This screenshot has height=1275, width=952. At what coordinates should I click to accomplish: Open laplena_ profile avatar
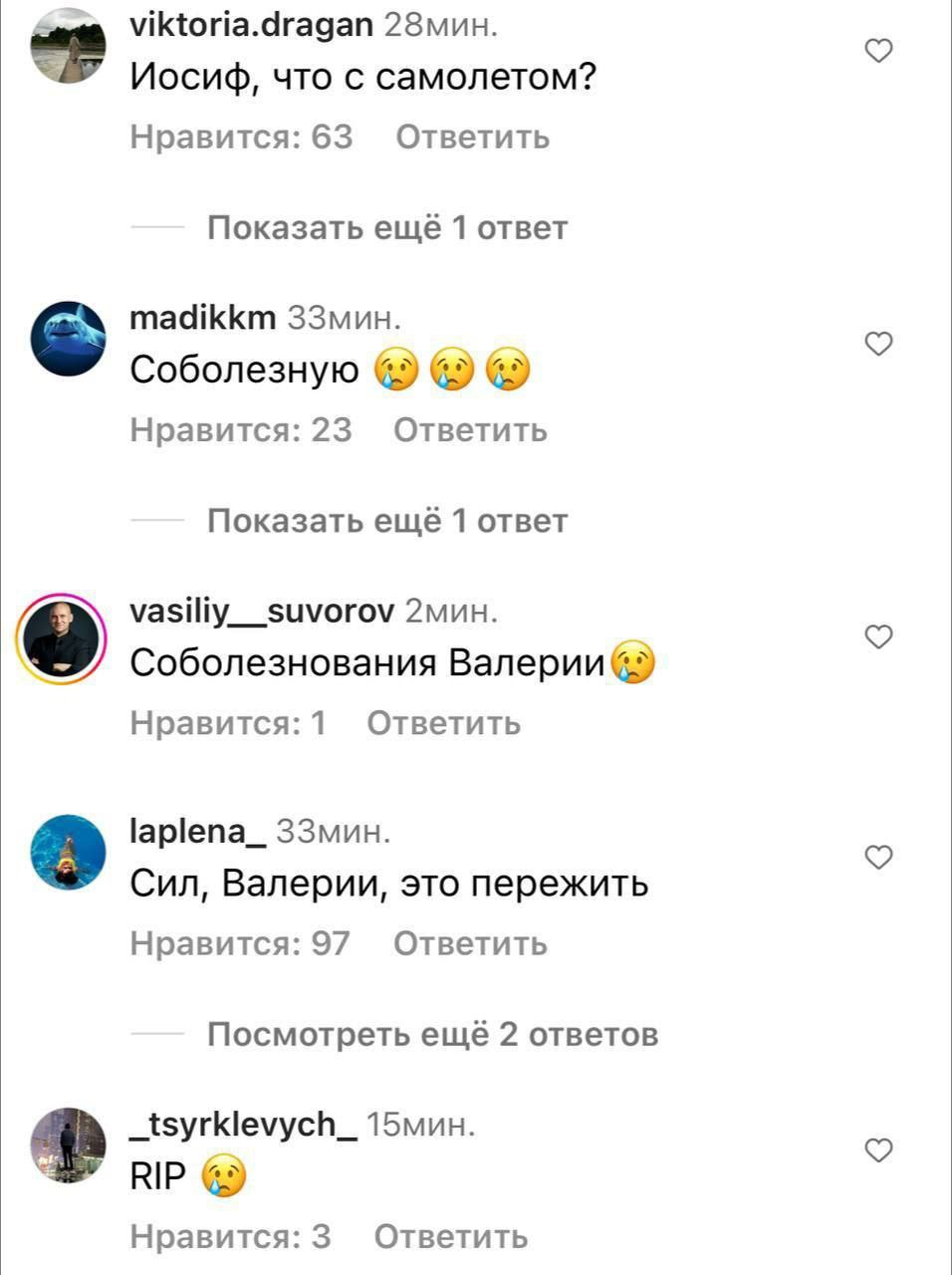pyautogui.click(x=69, y=852)
